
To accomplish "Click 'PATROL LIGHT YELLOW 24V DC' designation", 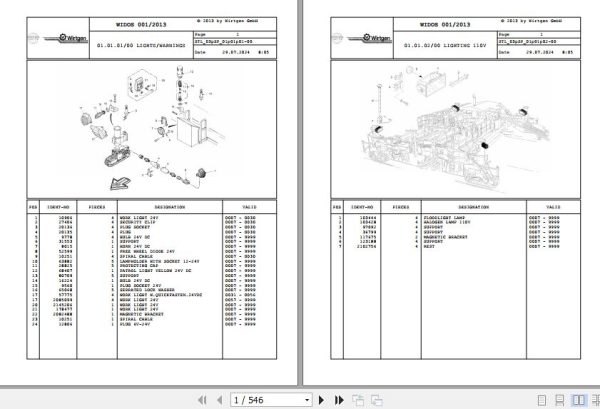I will tap(155, 271).
